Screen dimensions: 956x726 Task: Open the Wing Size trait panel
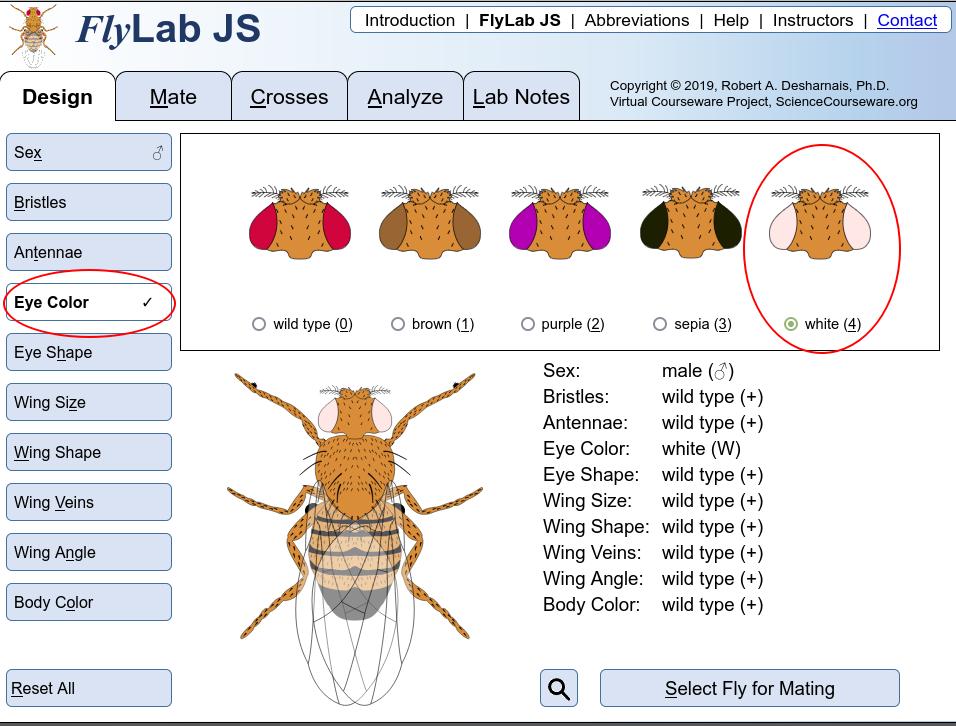89,403
